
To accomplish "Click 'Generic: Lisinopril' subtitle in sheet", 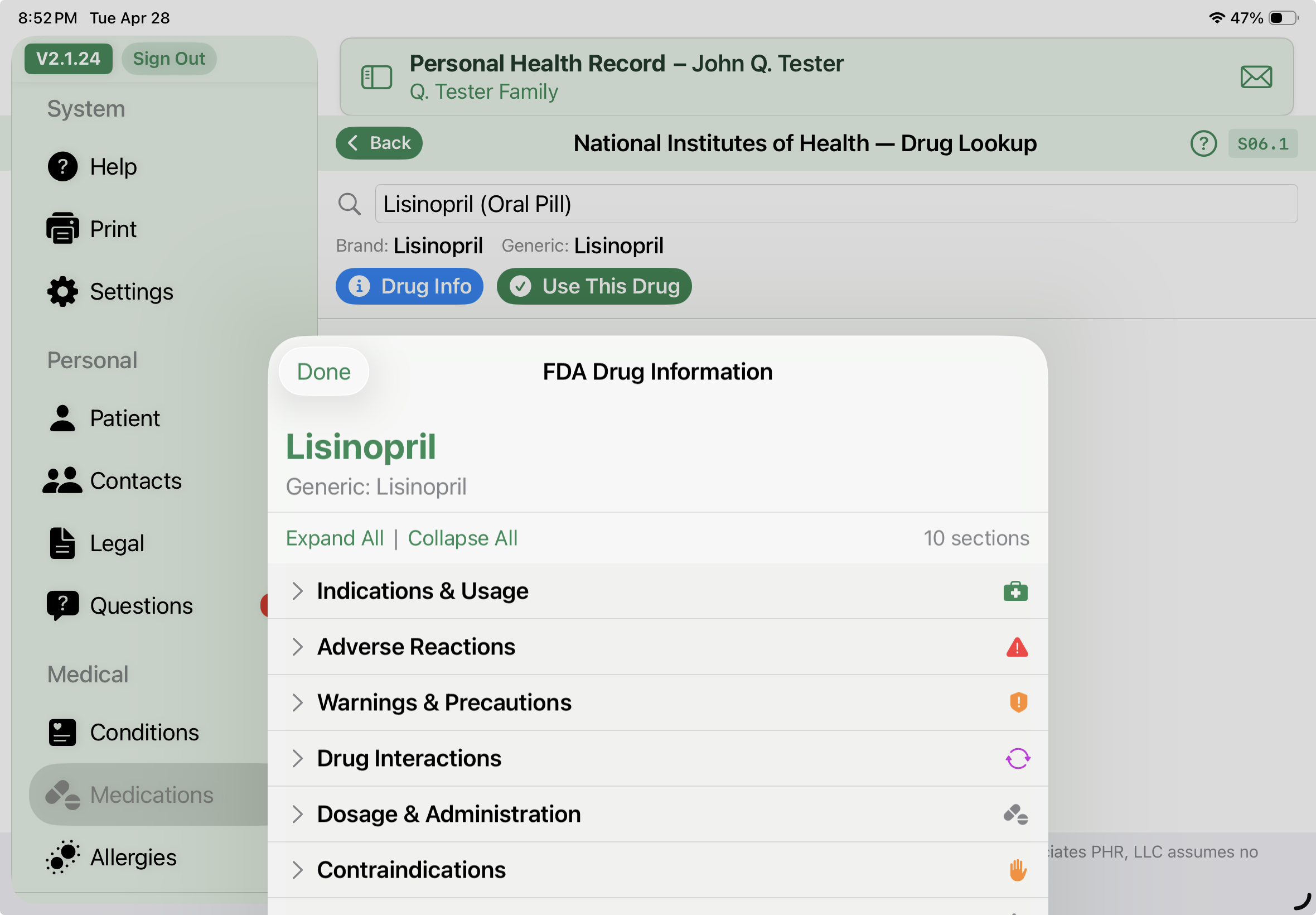I will coord(376,486).
